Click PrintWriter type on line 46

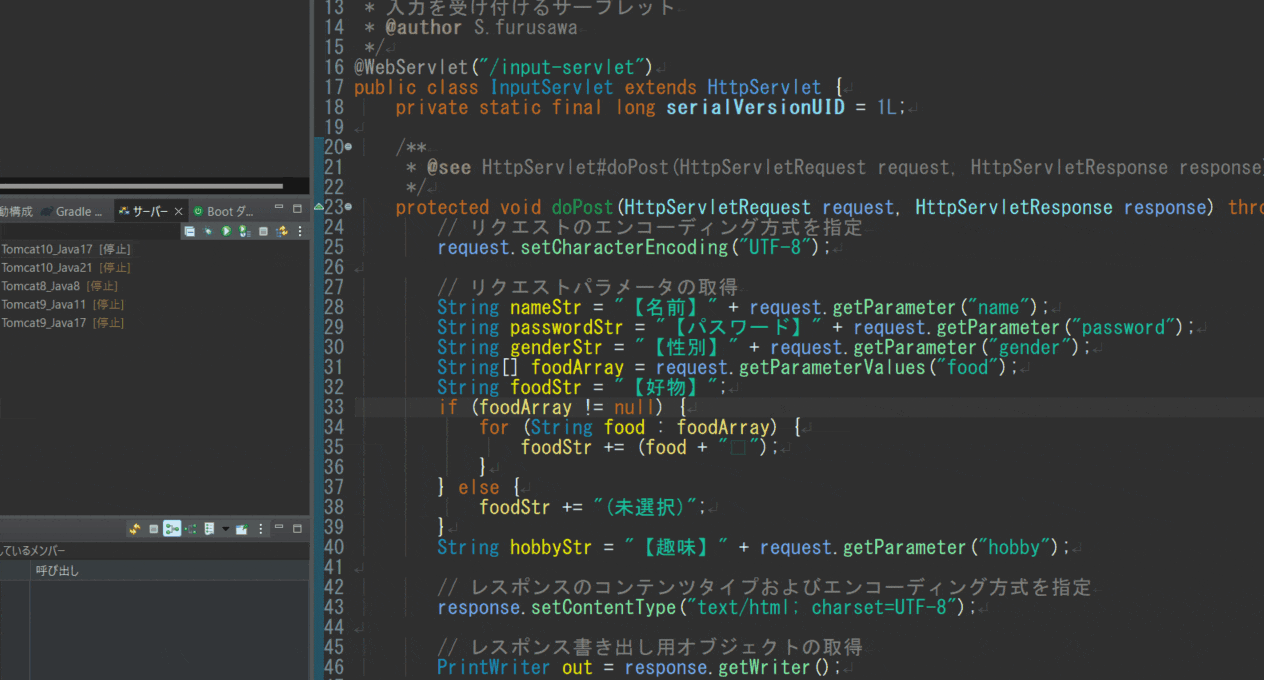(x=493, y=668)
